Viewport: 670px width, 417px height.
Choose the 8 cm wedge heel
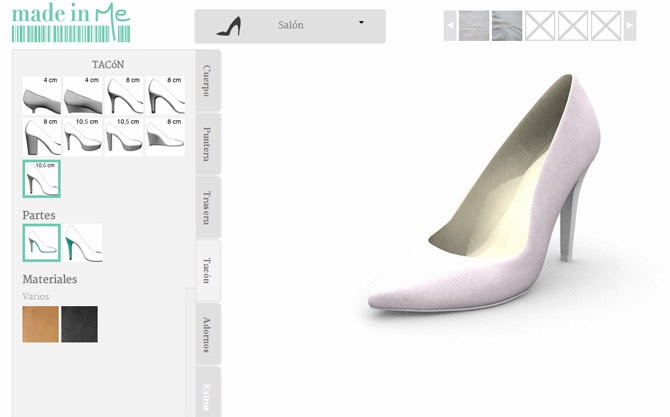(166, 137)
